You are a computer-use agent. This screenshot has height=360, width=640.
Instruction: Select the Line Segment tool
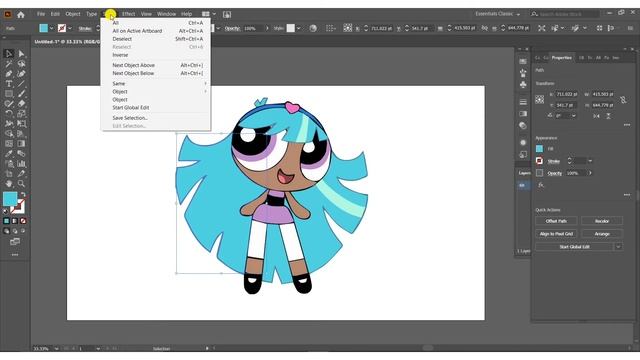tap(22, 84)
